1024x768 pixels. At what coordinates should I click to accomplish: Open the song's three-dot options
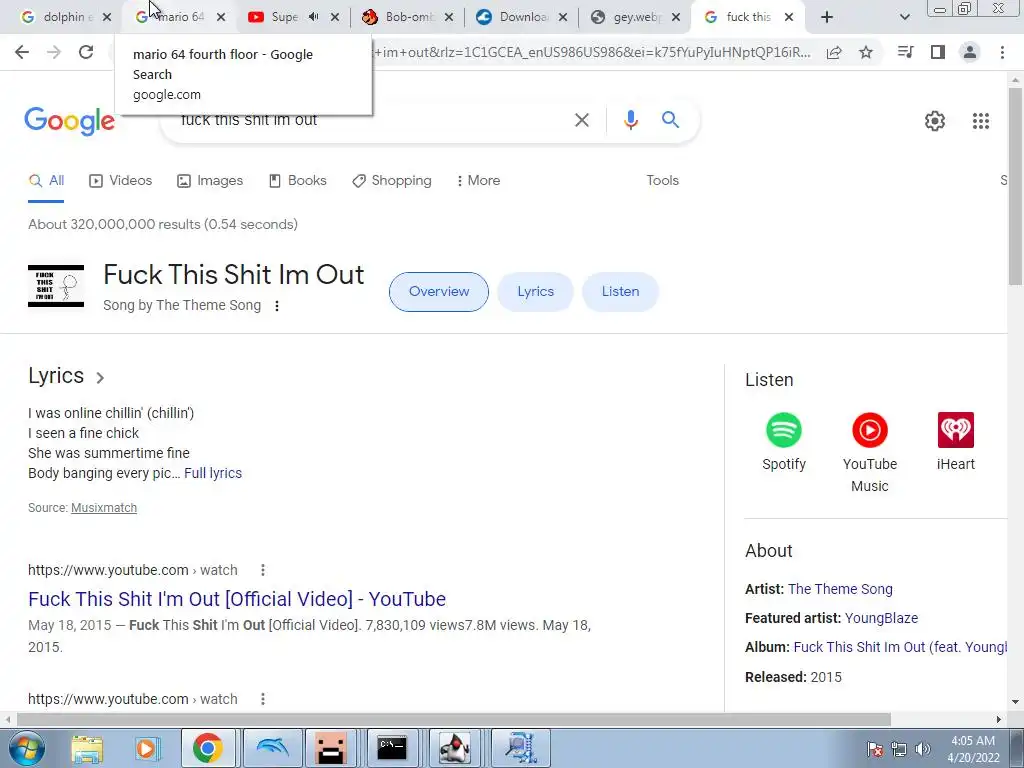pos(277,306)
